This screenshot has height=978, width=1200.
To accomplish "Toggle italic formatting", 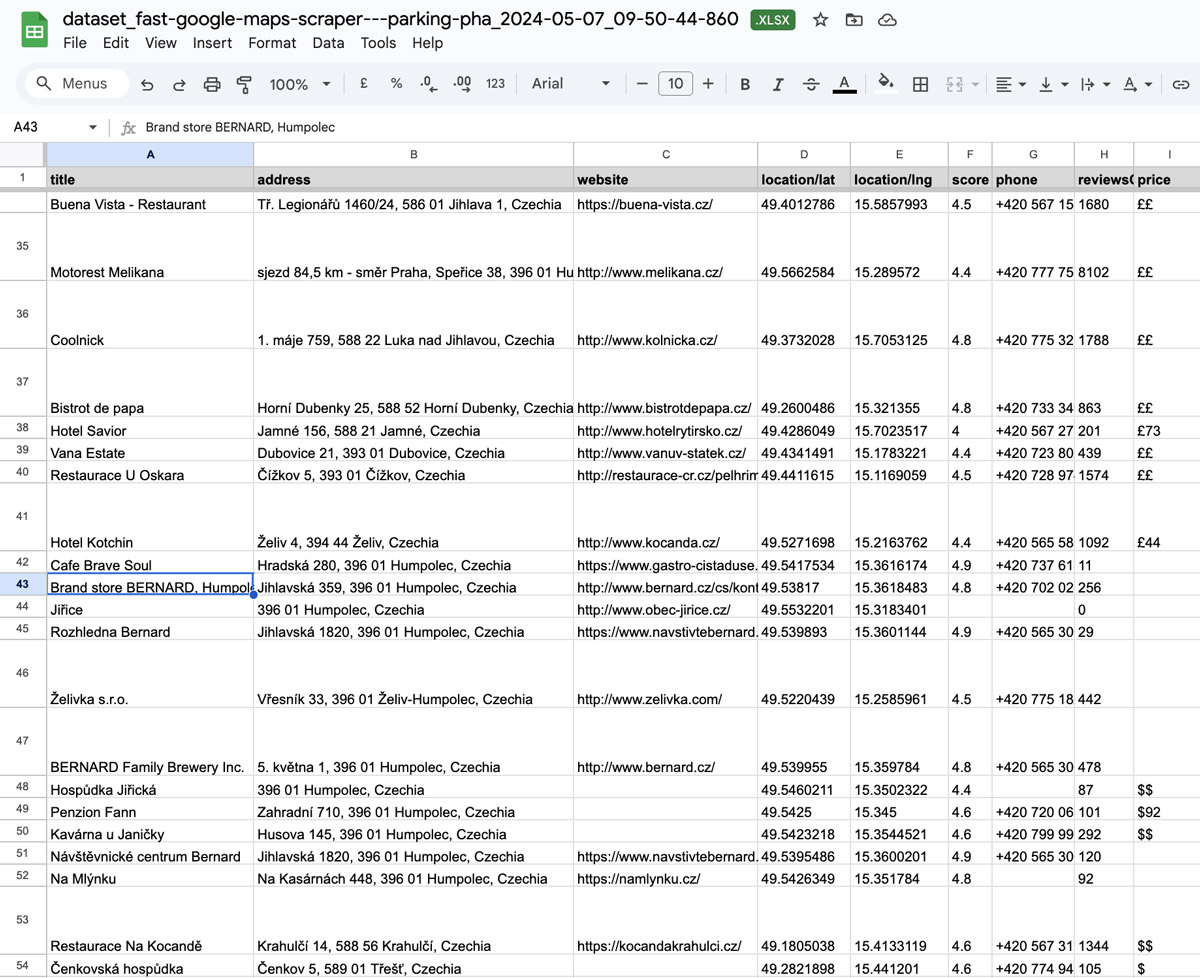I will [x=778, y=84].
